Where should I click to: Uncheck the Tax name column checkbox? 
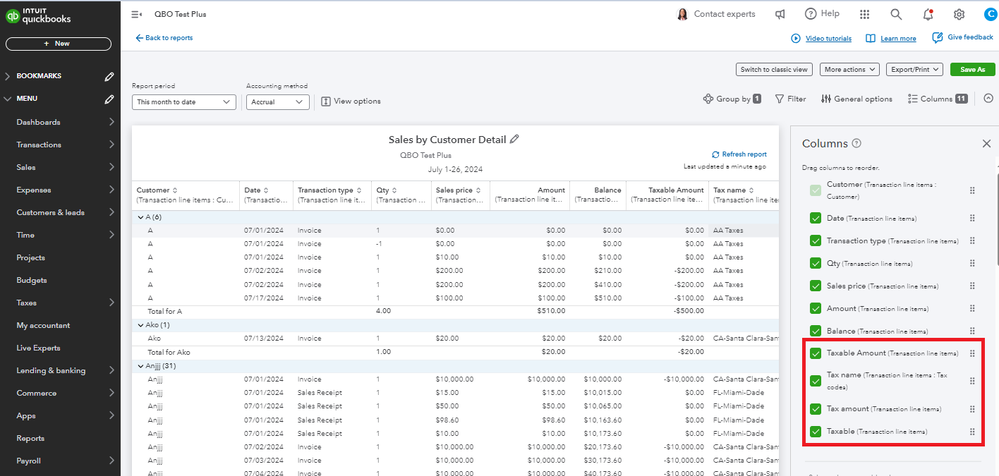point(816,379)
